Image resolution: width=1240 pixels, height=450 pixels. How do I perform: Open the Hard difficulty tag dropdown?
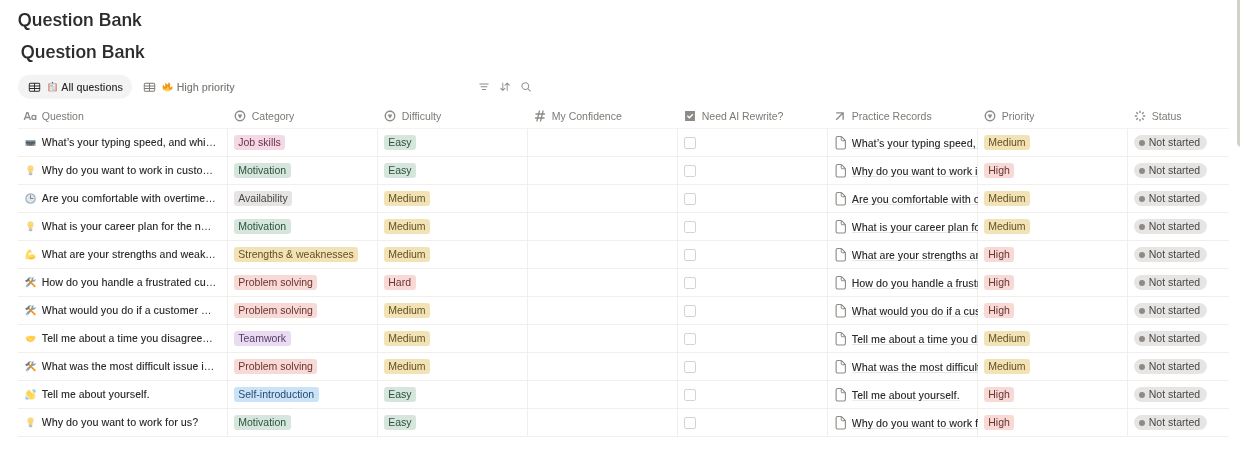[x=400, y=283]
